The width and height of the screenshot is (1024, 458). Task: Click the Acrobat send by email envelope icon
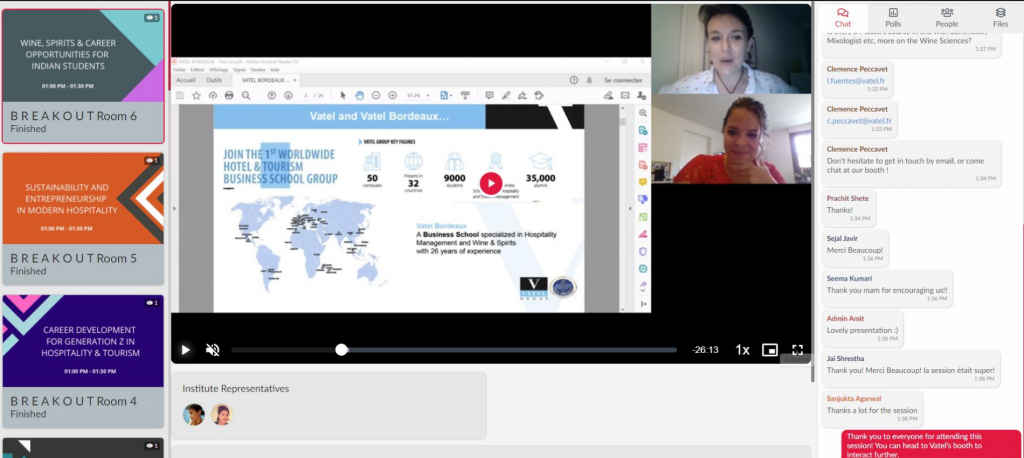pos(625,95)
